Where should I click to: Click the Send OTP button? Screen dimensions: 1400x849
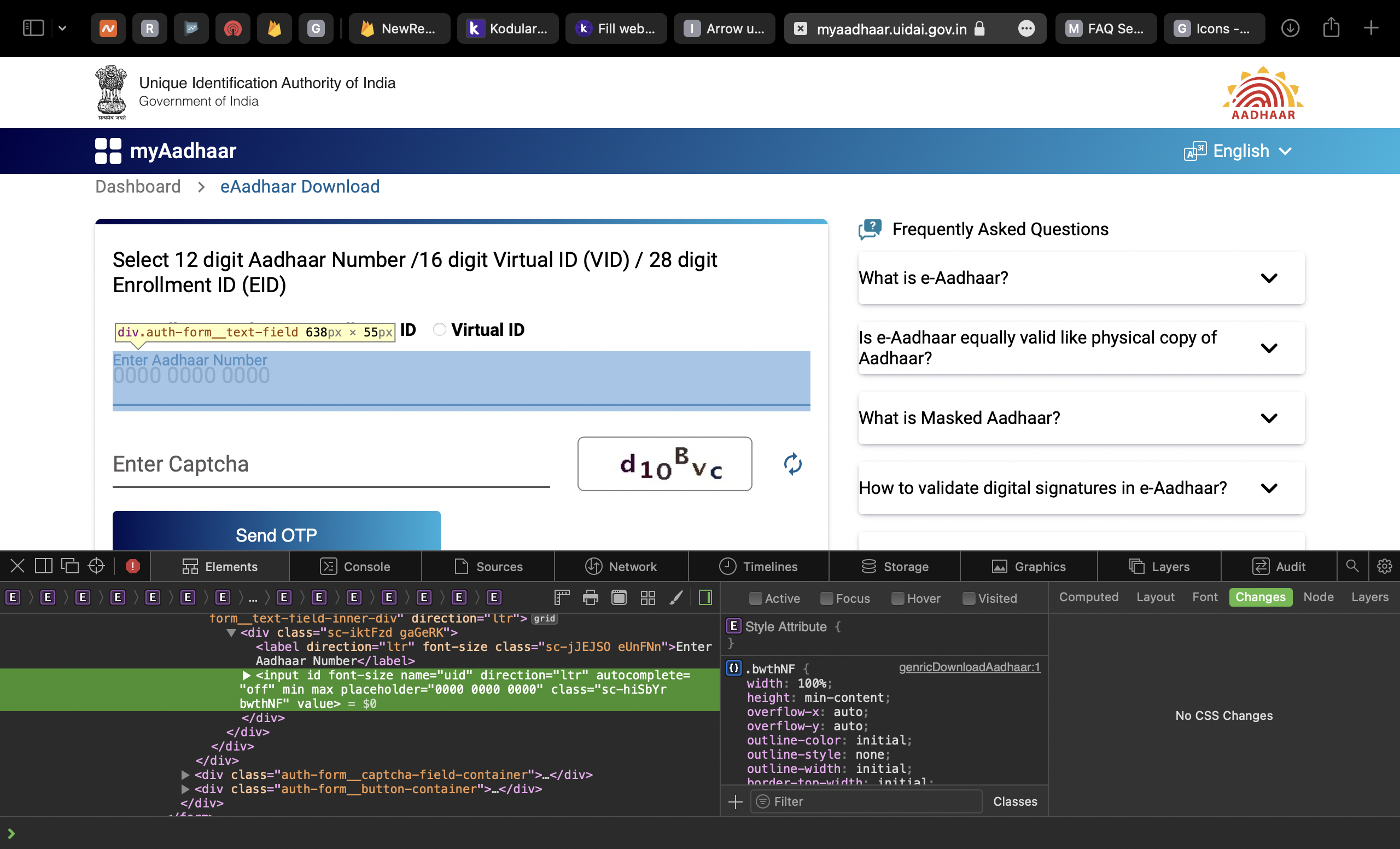[276, 534]
